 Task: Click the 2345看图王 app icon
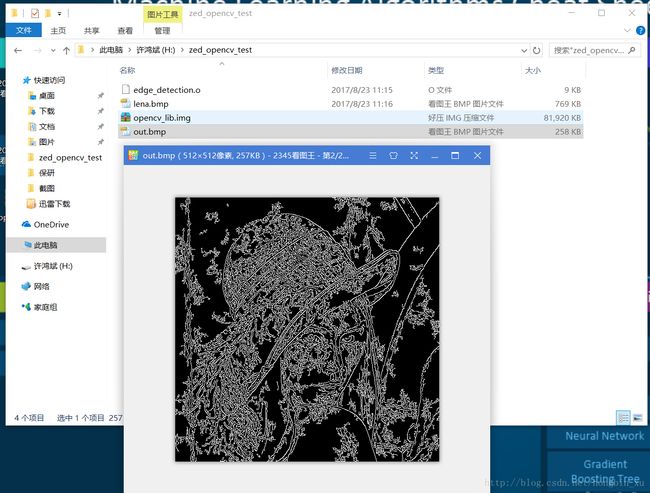pyautogui.click(x=133, y=155)
